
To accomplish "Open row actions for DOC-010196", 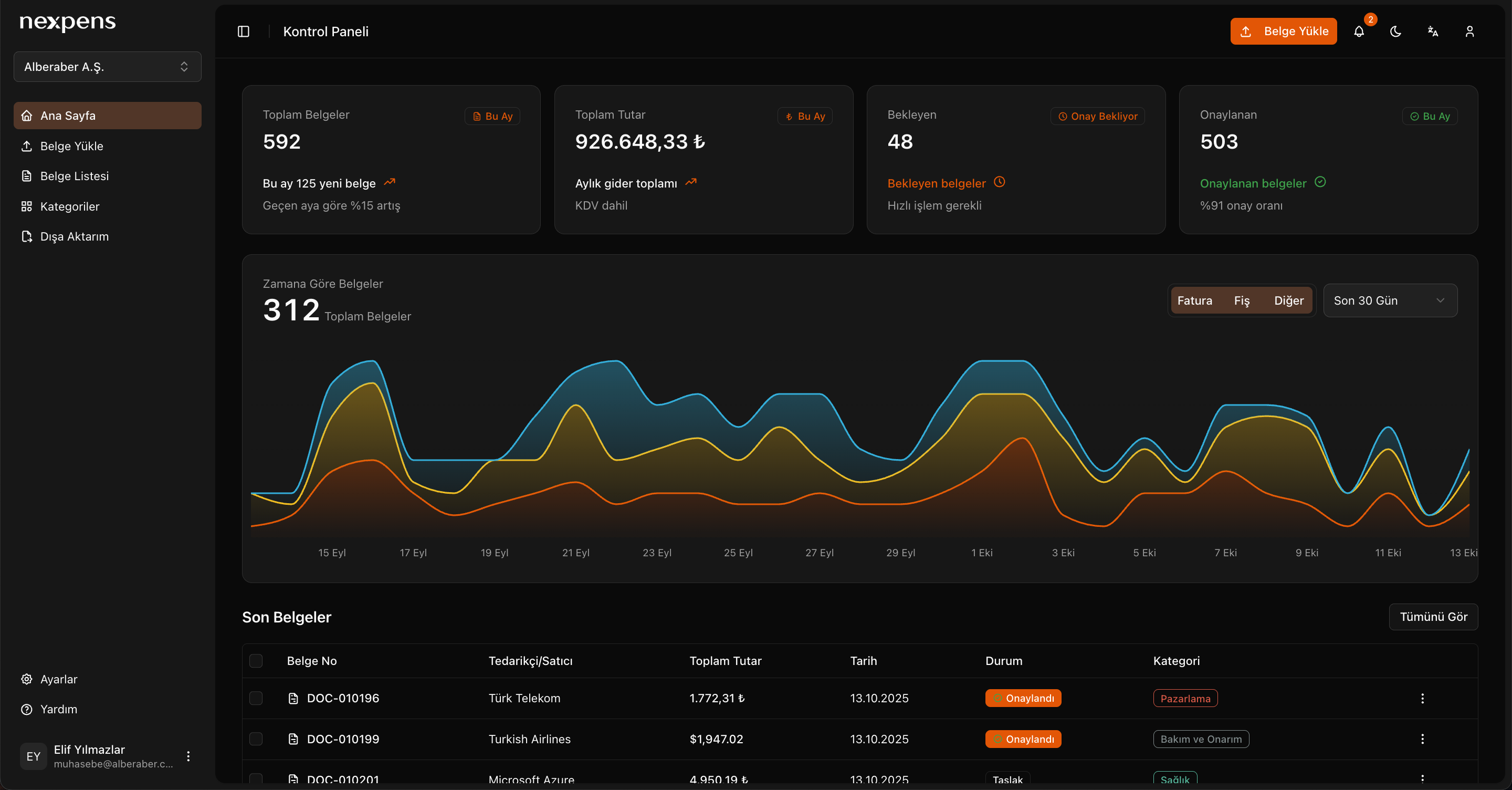I will (1422, 699).
